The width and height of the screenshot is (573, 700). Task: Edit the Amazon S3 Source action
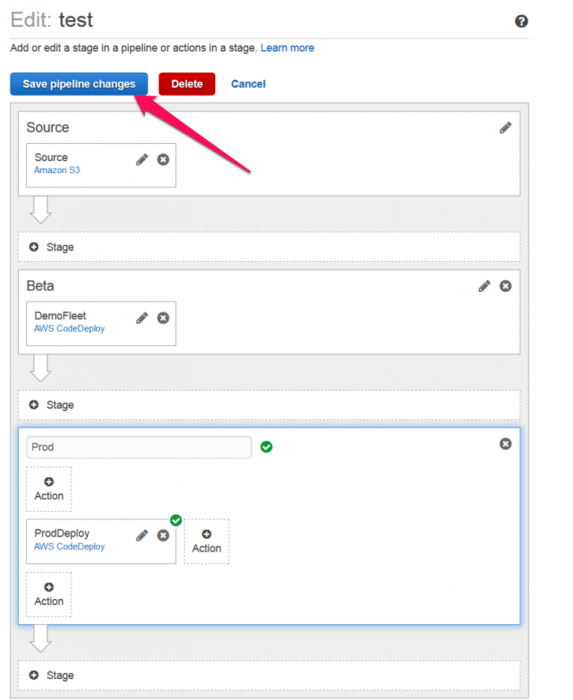pos(142,159)
